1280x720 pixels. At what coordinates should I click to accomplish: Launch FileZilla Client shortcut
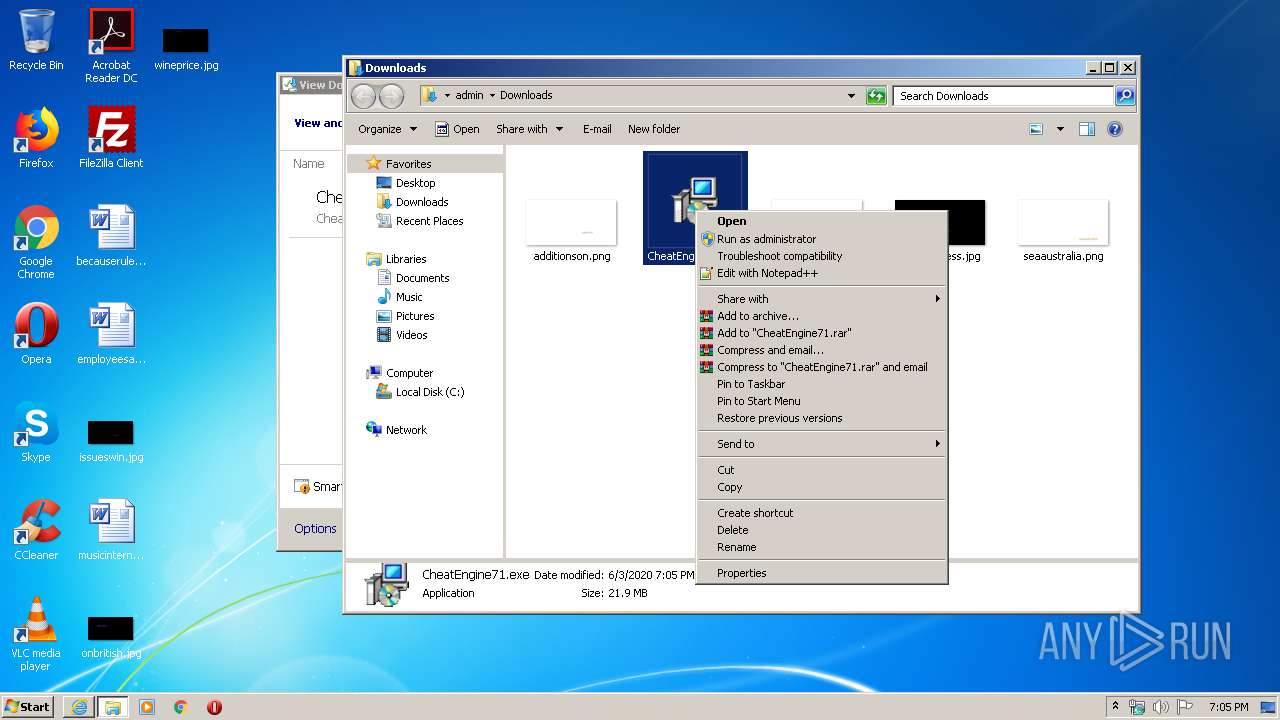111,138
